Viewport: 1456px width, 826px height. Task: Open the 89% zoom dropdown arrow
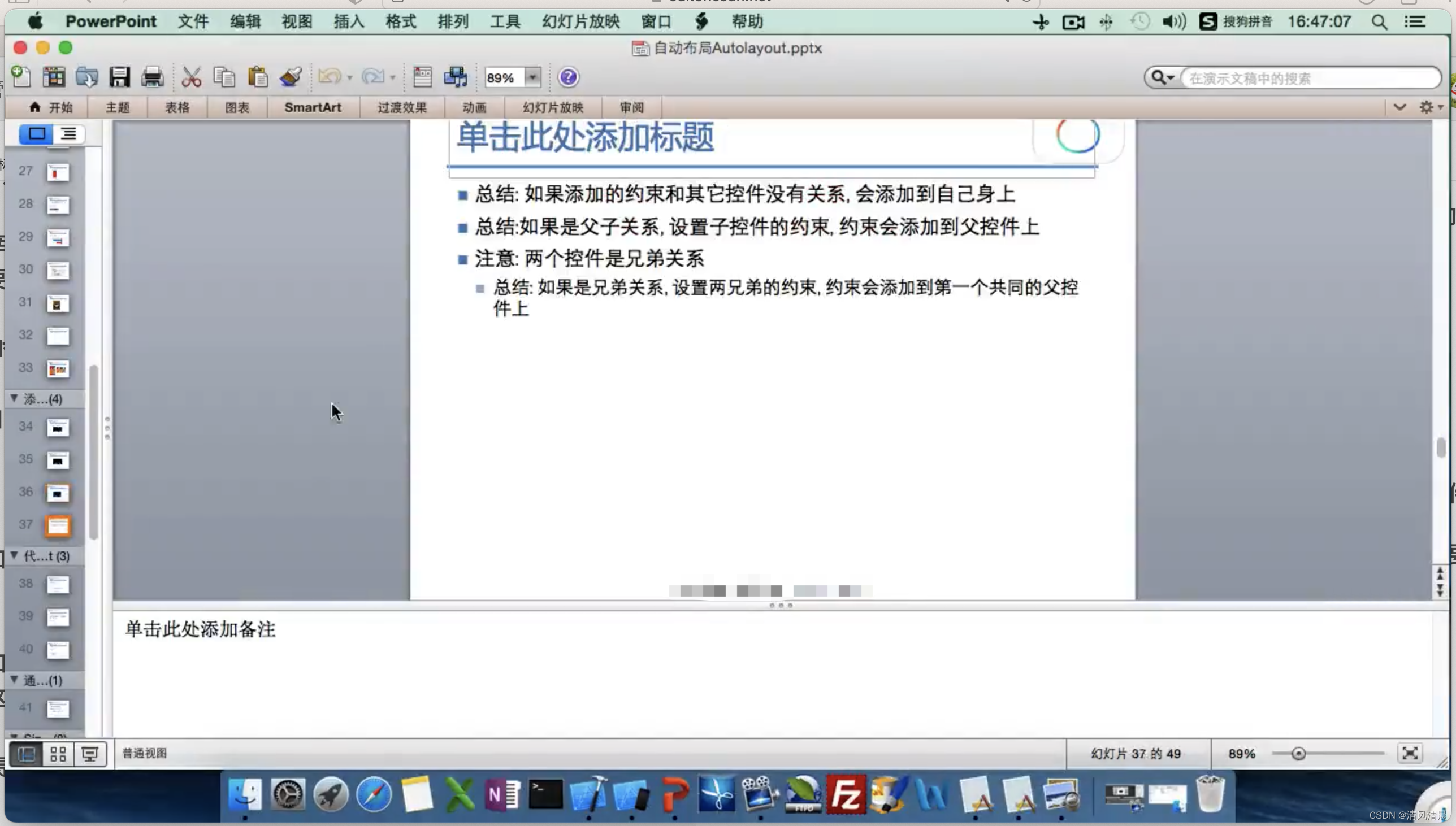pyautogui.click(x=532, y=77)
